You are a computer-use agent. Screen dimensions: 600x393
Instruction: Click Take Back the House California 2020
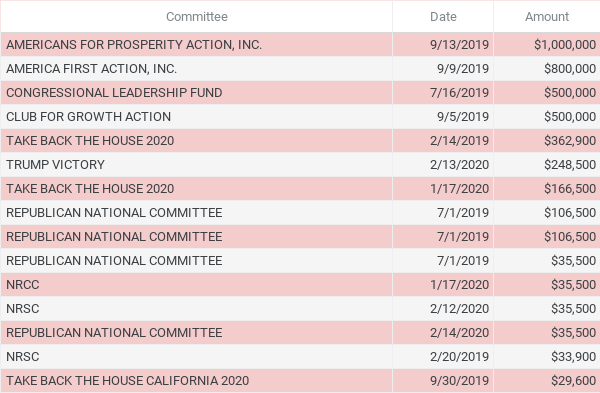(x=127, y=381)
